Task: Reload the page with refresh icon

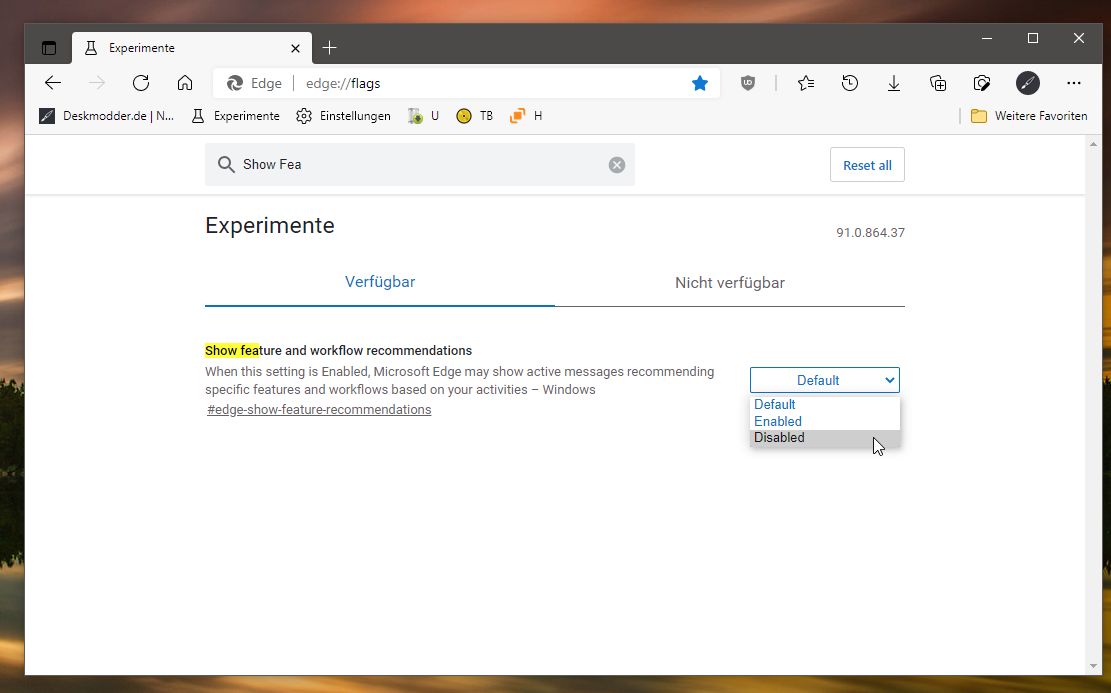Action: pyautogui.click(x=141, y=83)
